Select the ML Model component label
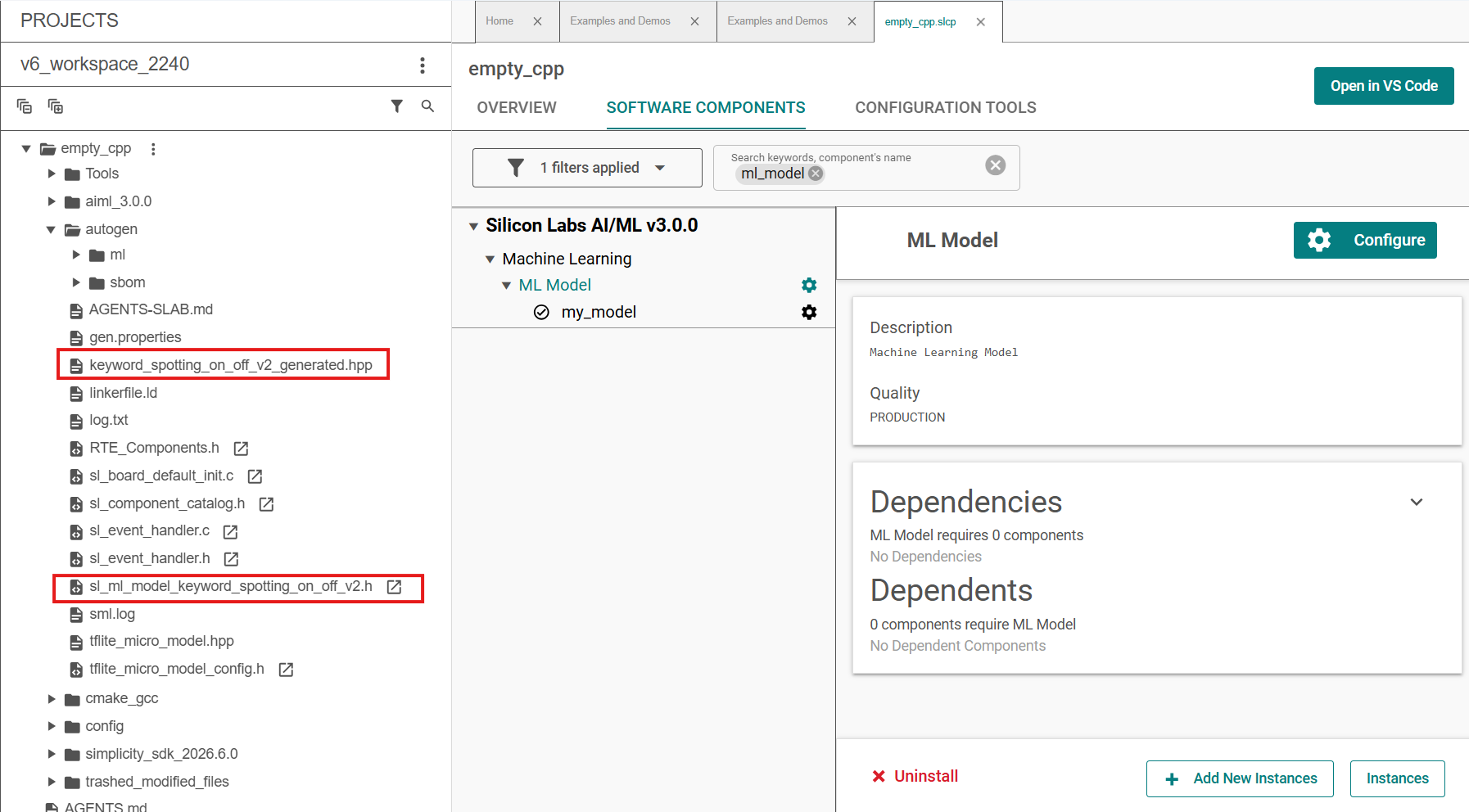 554,285
